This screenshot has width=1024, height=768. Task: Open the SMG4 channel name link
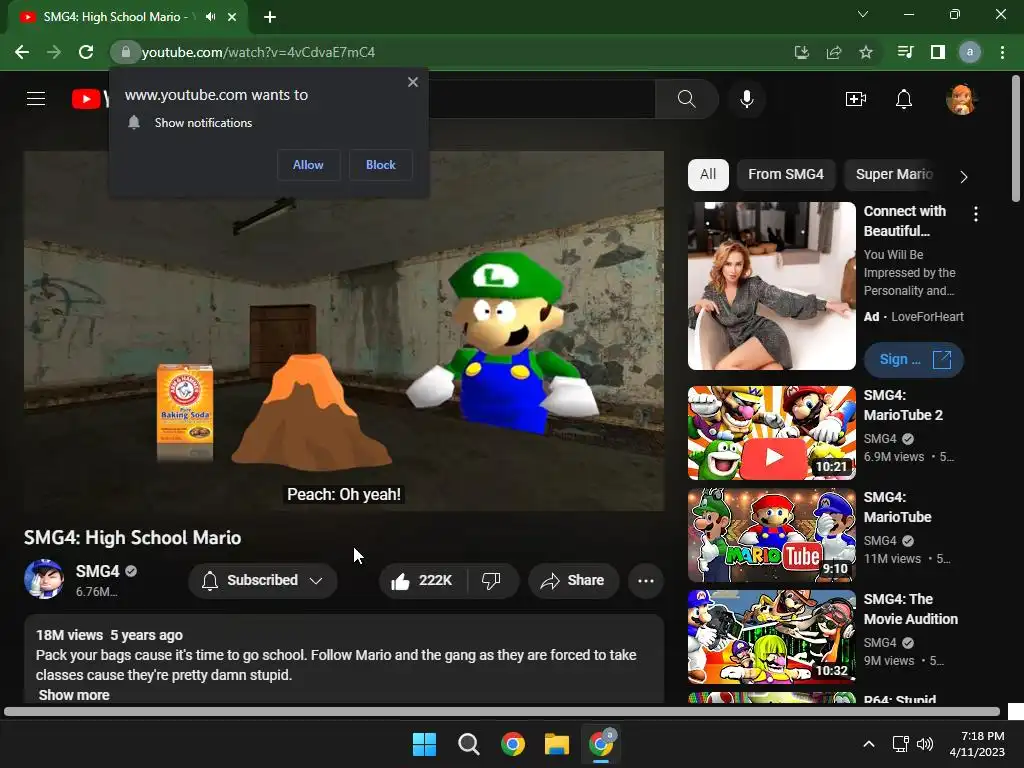(97, 571)
